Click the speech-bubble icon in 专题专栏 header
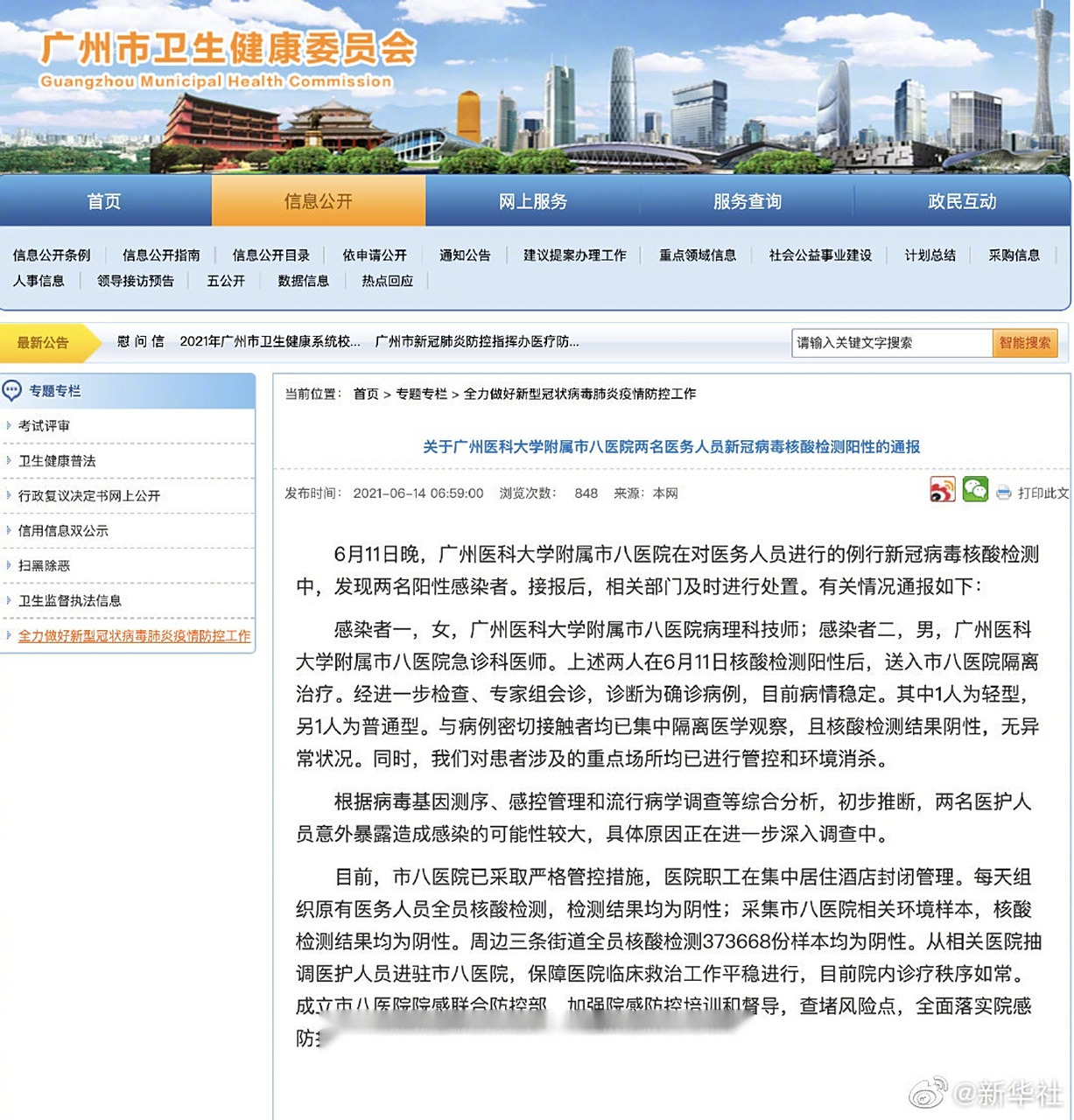1074x1120 pixels. point(11,390)
